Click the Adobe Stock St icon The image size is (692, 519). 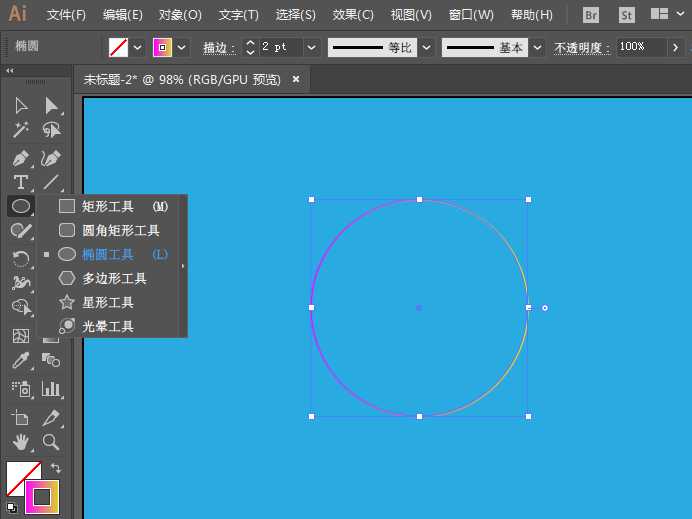tap(626, 15)
